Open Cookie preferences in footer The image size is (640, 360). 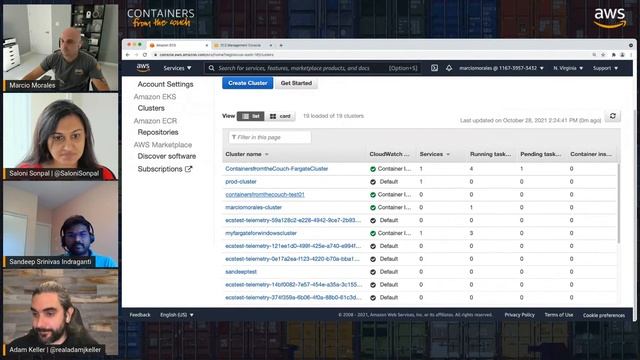click(x=604, y=316)
